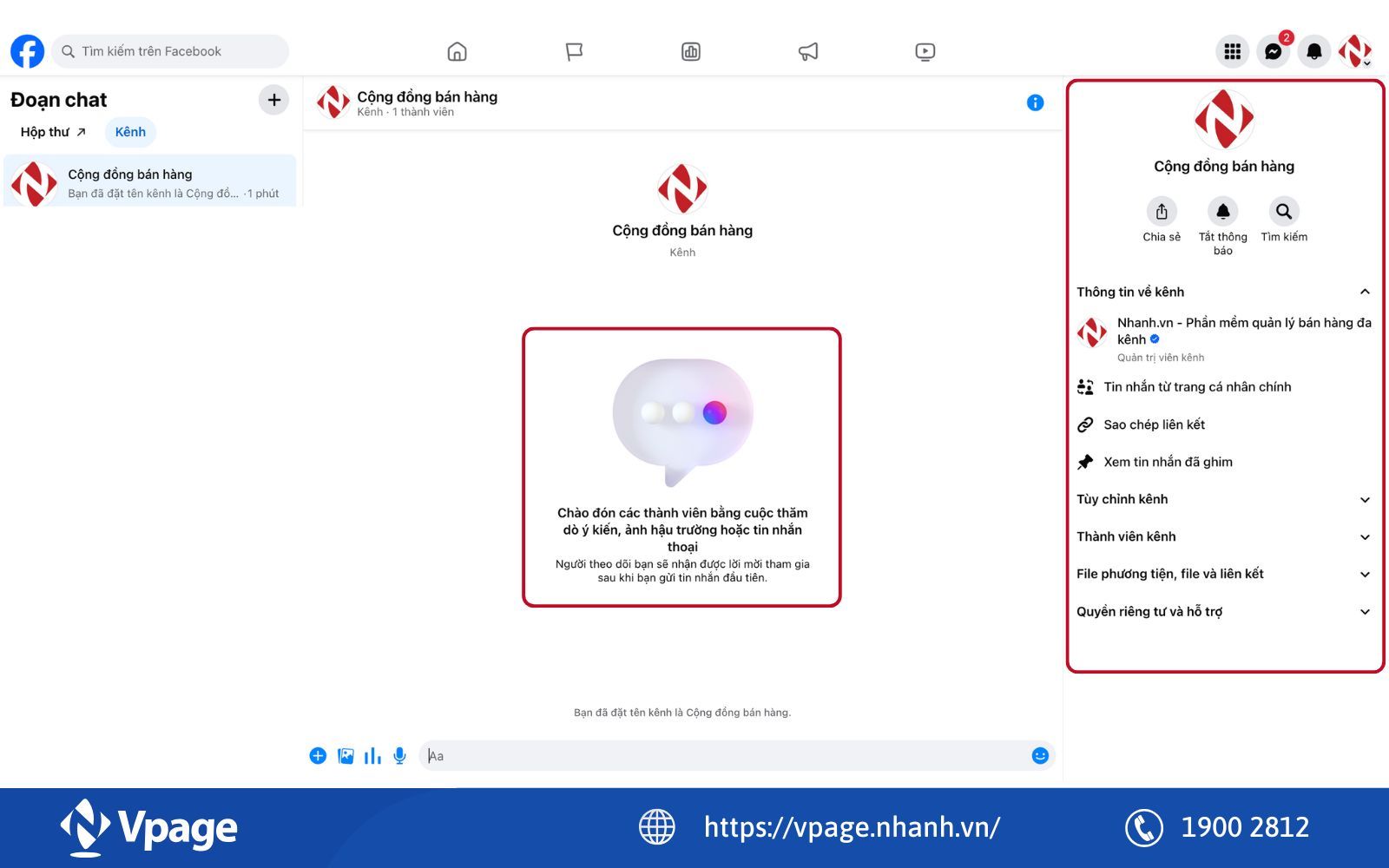Click the plus button beside Đoạn chat
The width and height of the screenshot is (1389, 868).
coord(273,100)
